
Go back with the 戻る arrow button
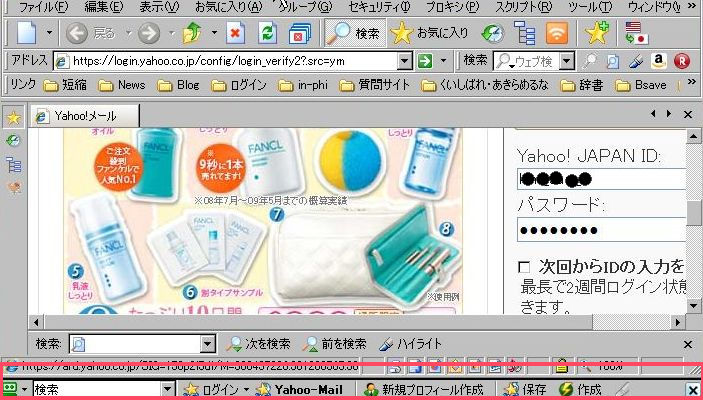click(x=90, y=33)
